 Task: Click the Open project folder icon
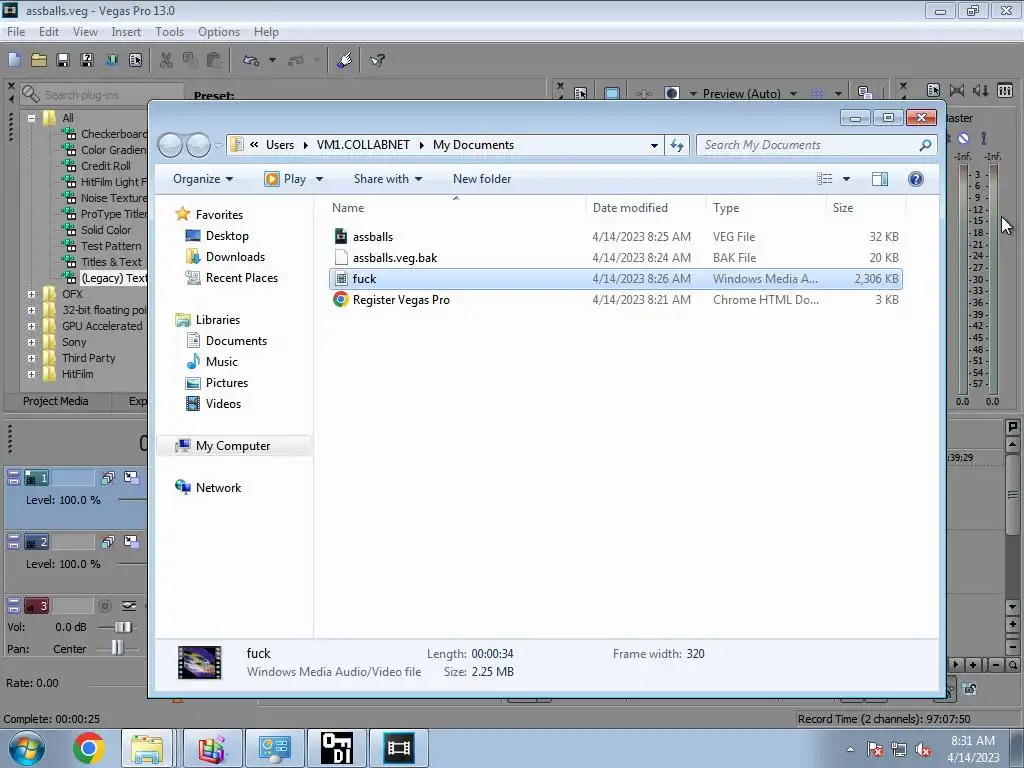tap(39, 60)
